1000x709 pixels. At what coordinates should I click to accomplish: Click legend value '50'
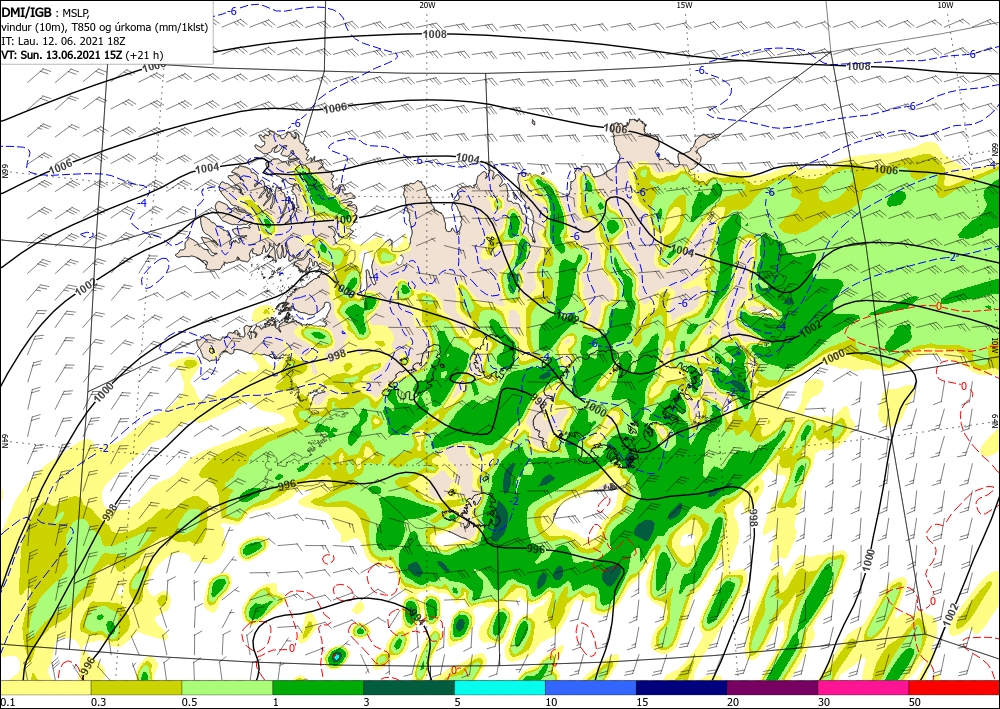tap(915, 702)
